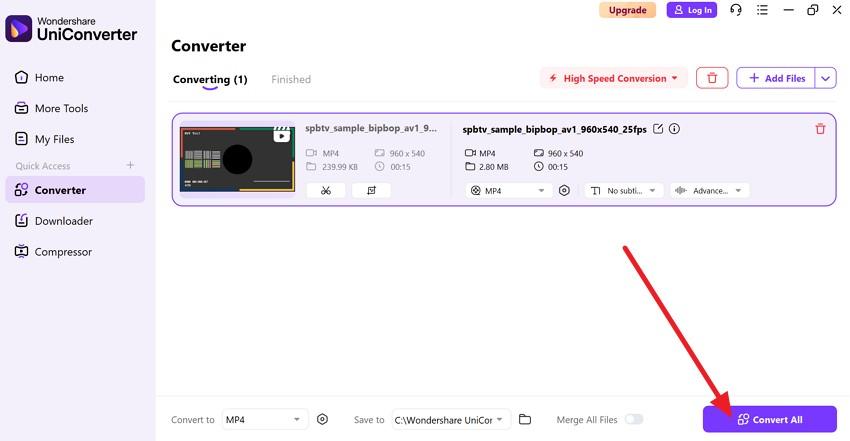Click output name spbtv_sample_bipbop_av1_960x540_25fps
The width and height of the screenshot is (850, 441).
pyautogui.click(x=554, y=129)
